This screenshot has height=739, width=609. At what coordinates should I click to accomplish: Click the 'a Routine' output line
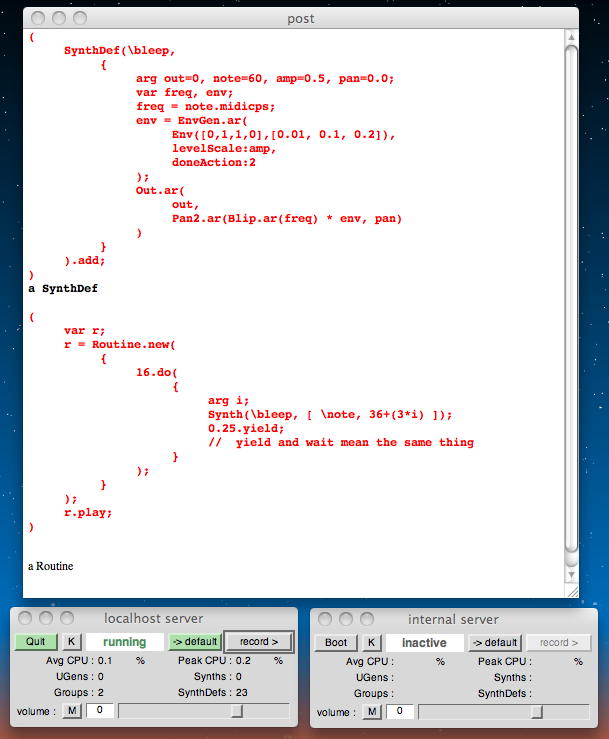coord(51,566)
